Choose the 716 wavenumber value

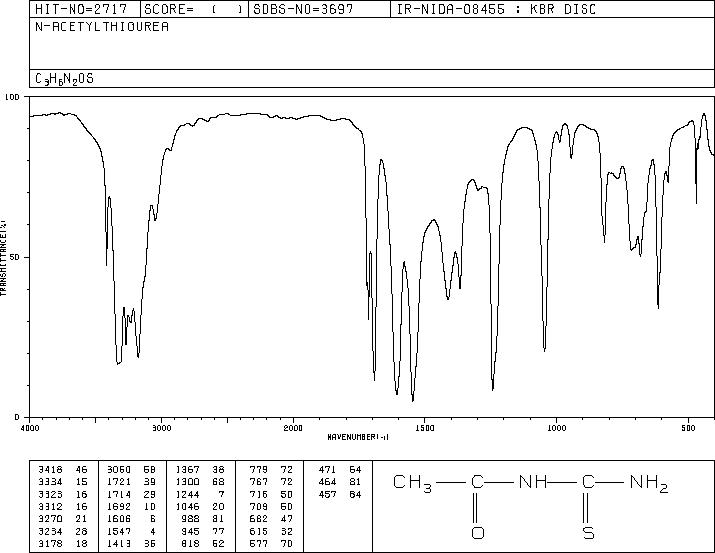259,494
